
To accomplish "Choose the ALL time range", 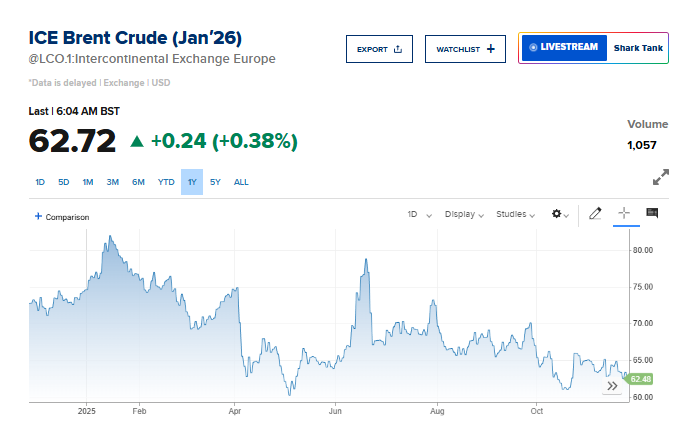I will tap(241, 182).
